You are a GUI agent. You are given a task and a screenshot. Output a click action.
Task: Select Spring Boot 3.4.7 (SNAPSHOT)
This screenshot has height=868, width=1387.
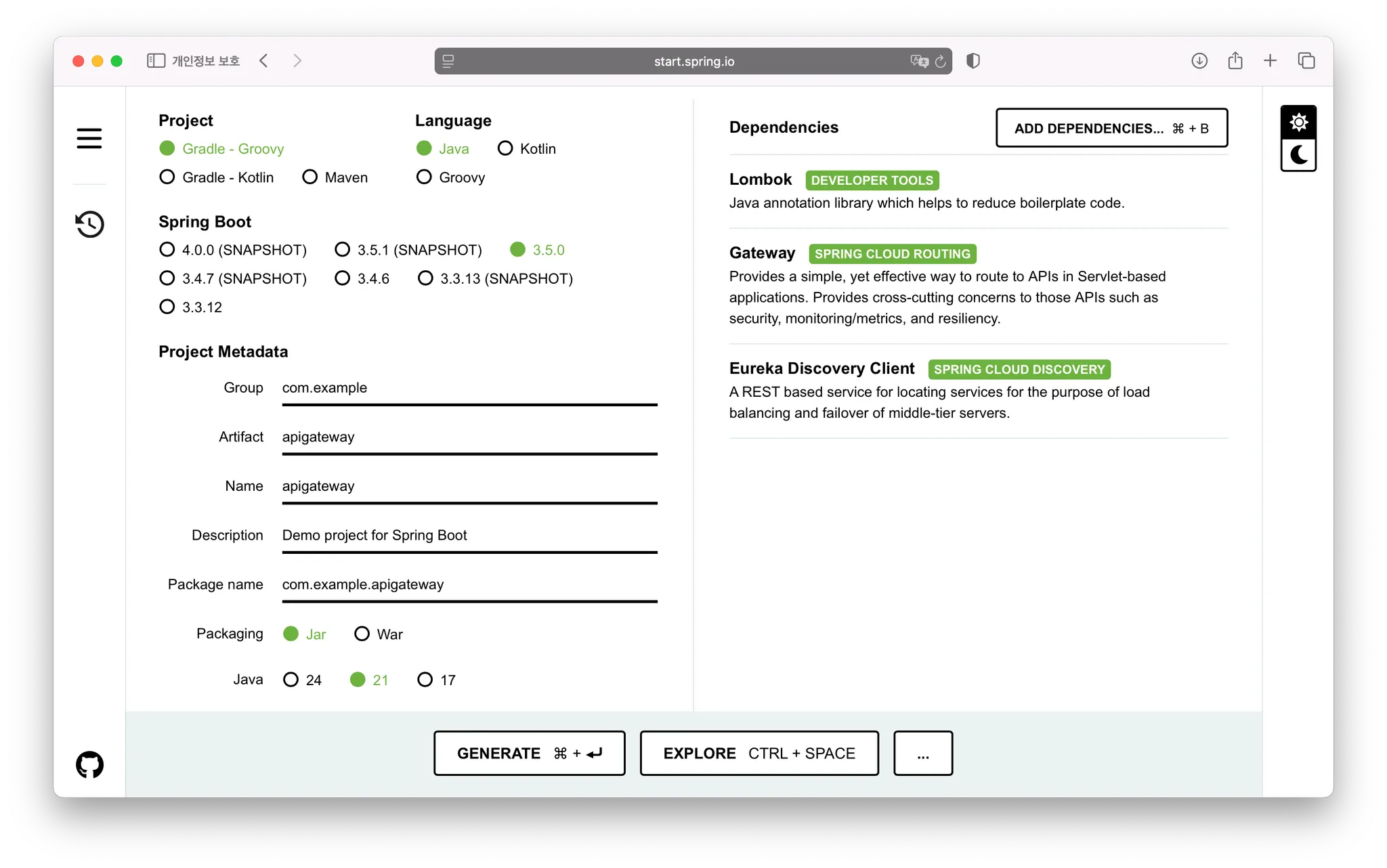coord(233,278)
